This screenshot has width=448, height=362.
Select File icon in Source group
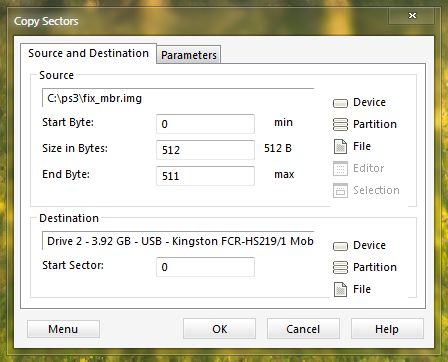tap(340, 147)
